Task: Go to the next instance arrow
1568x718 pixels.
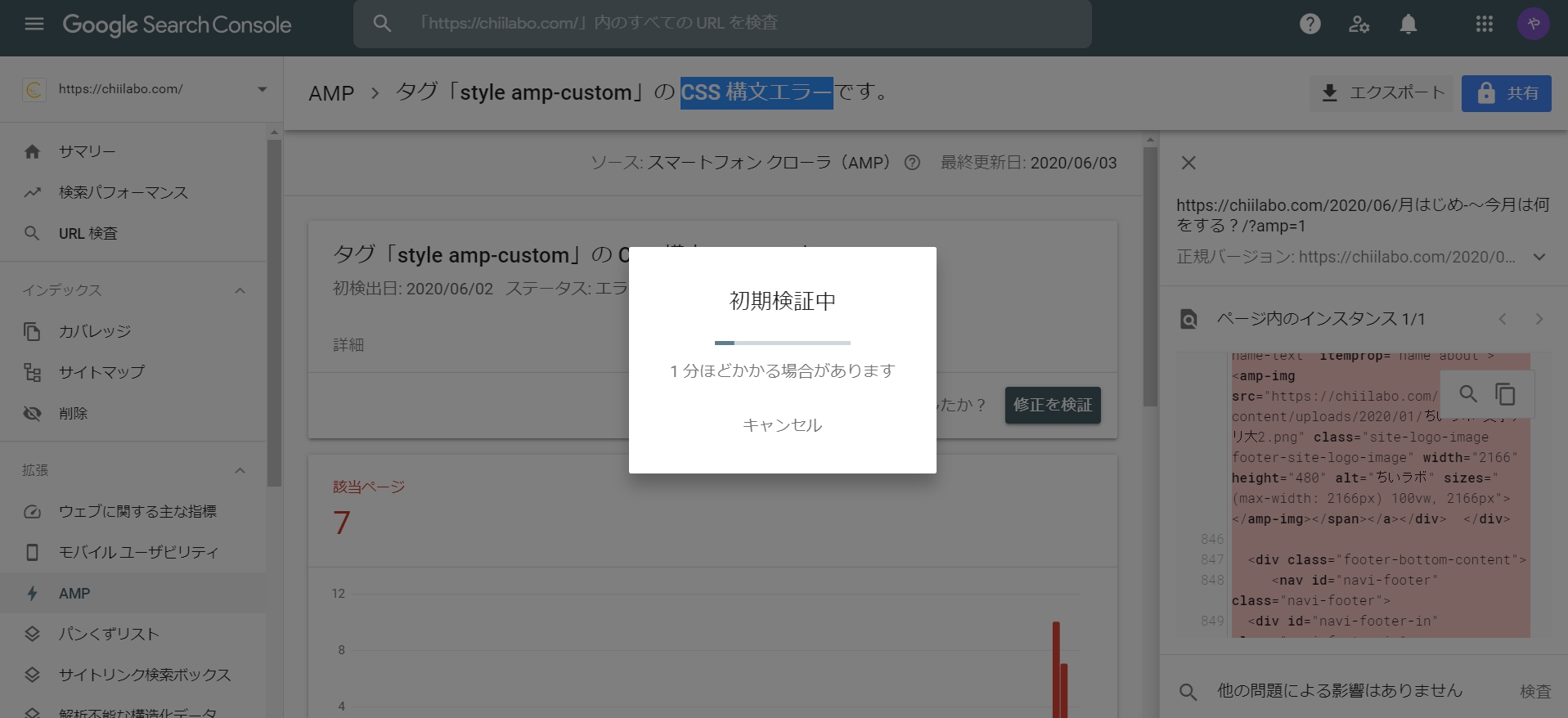Action: [x=1539, y=319]
